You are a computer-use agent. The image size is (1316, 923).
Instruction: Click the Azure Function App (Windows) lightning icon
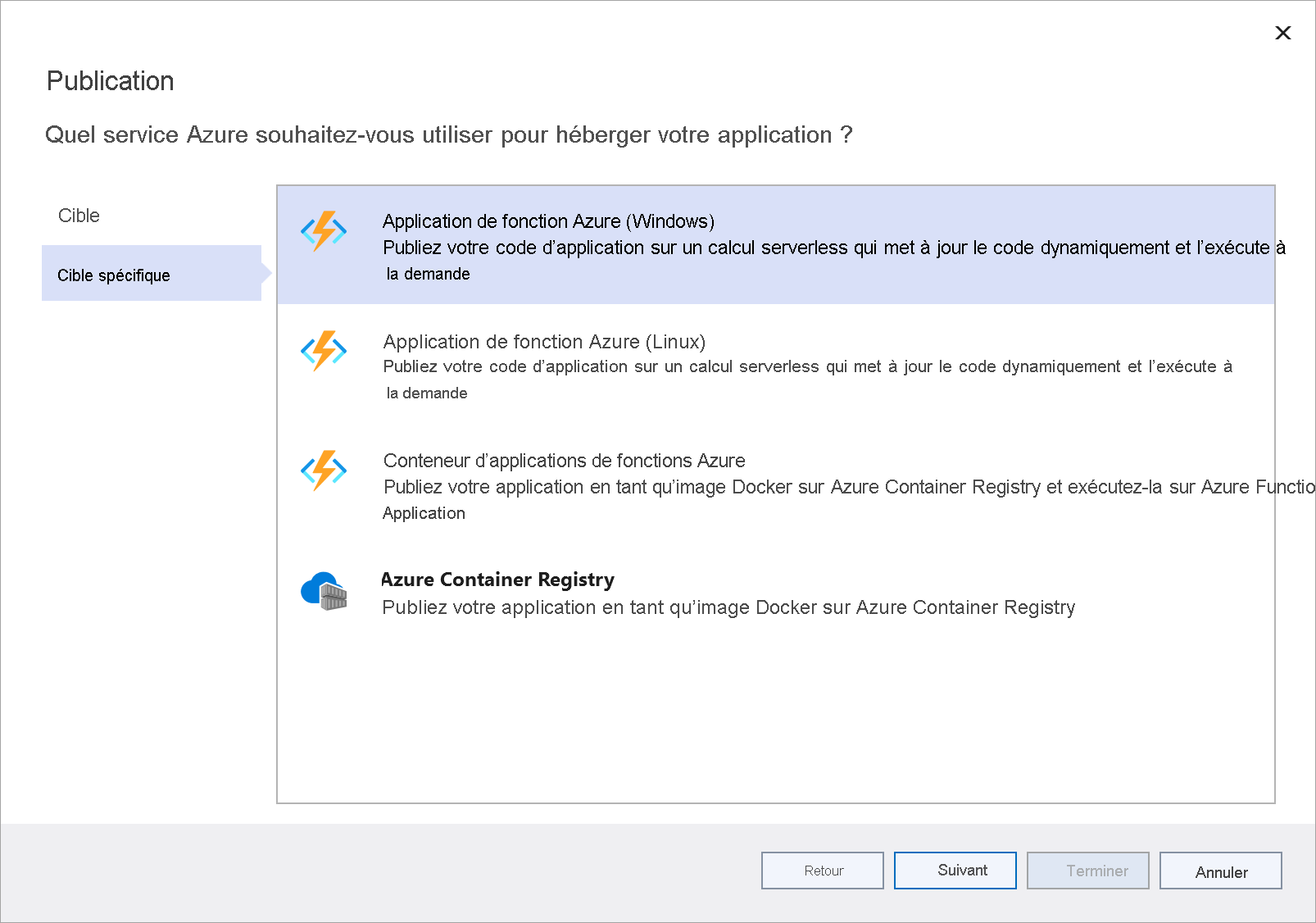coord(324,231)
